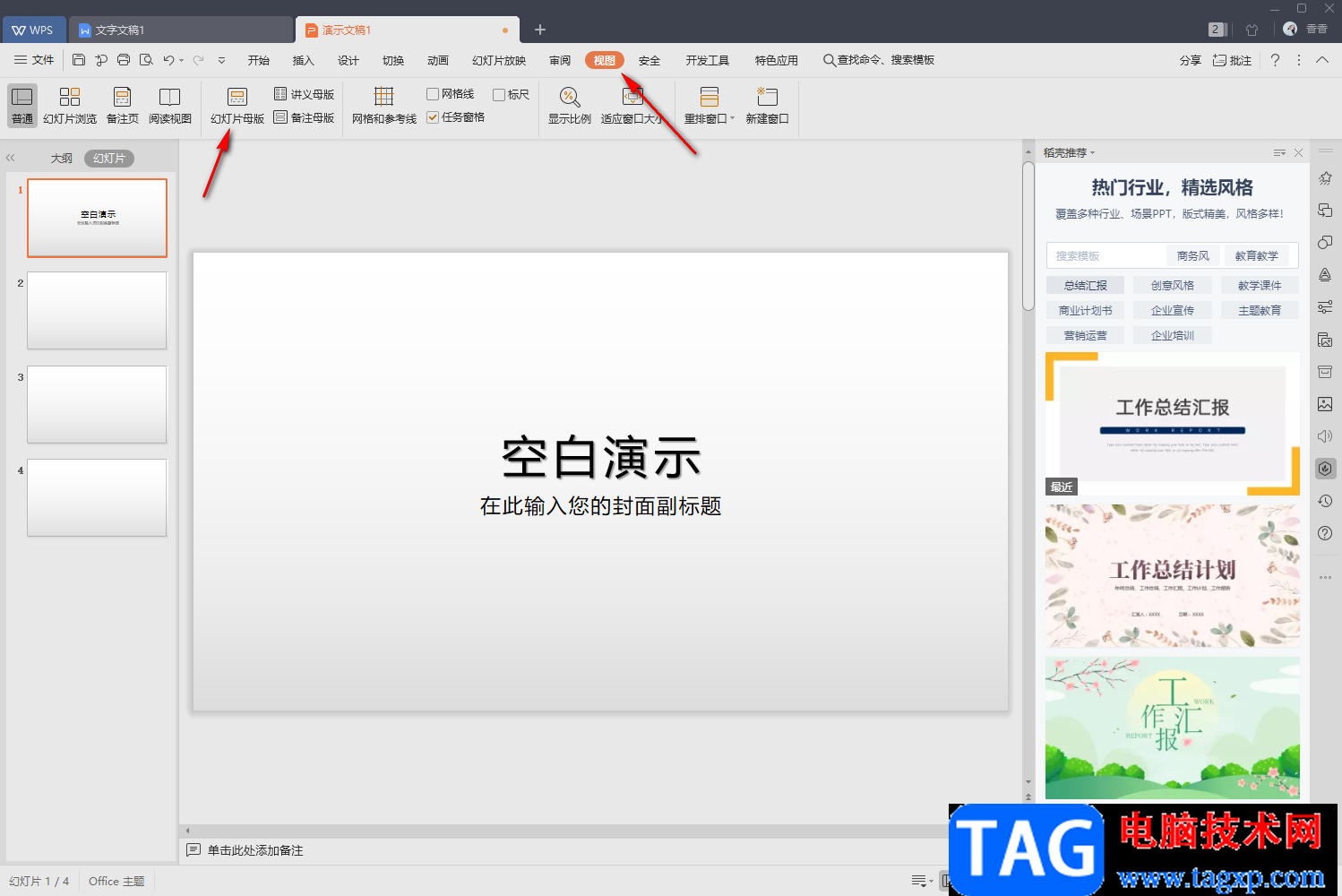Enable the ruler (标尺) checkbox
Screen dimensions: 1342x896
(x=499, y=94)
